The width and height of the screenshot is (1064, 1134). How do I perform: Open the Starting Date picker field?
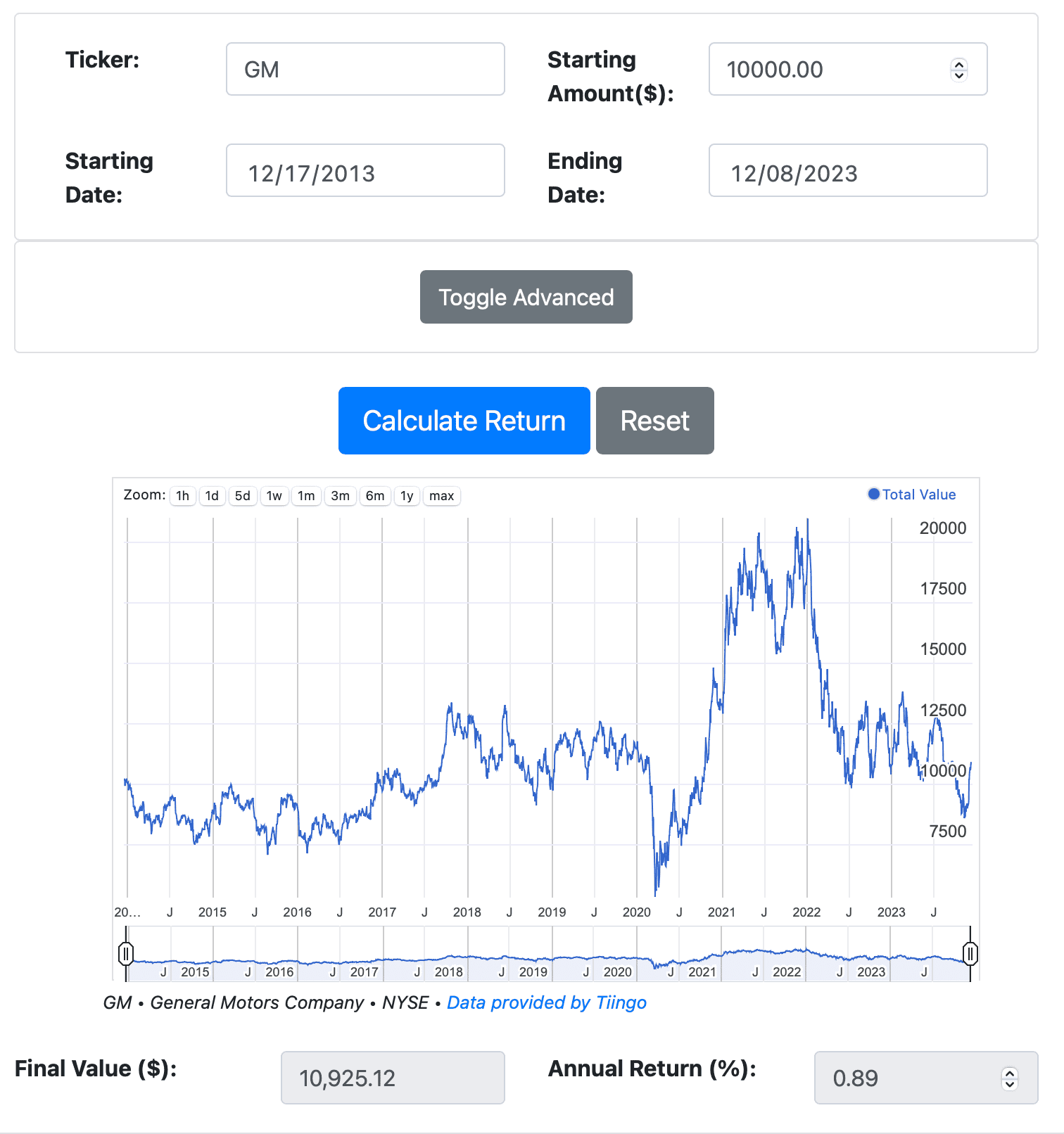coord(365,170)
